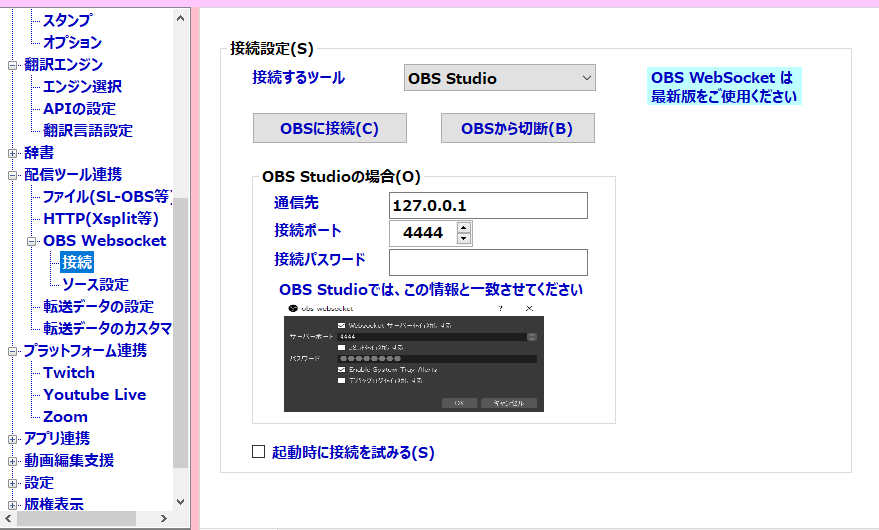Screen dimensions: 879x530
Task: Click the OBSに接続(C) button
Action: (330, 128)
